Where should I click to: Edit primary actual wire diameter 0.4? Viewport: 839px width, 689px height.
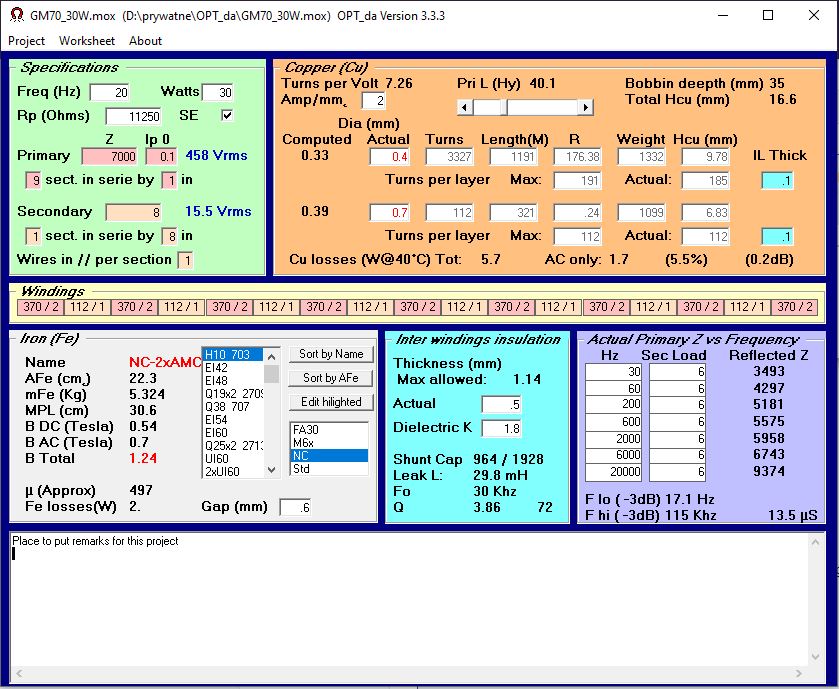coord(390,156)
